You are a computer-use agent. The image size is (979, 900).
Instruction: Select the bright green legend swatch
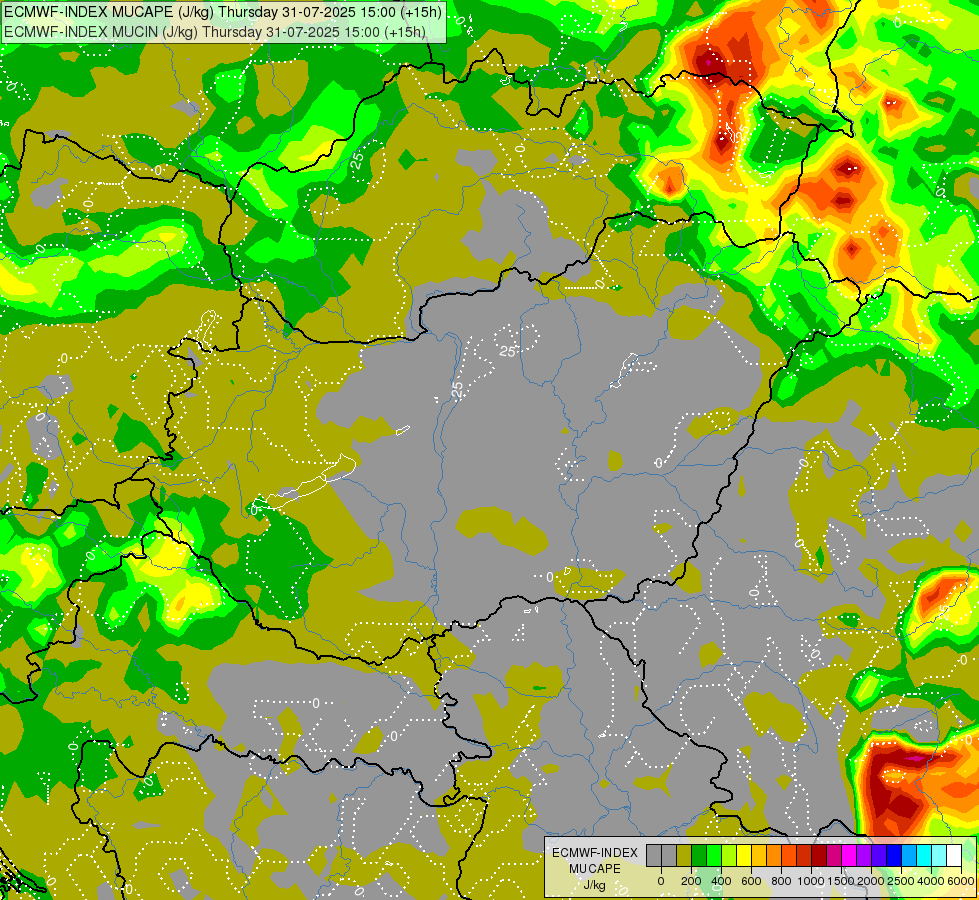tap(714, 856)
